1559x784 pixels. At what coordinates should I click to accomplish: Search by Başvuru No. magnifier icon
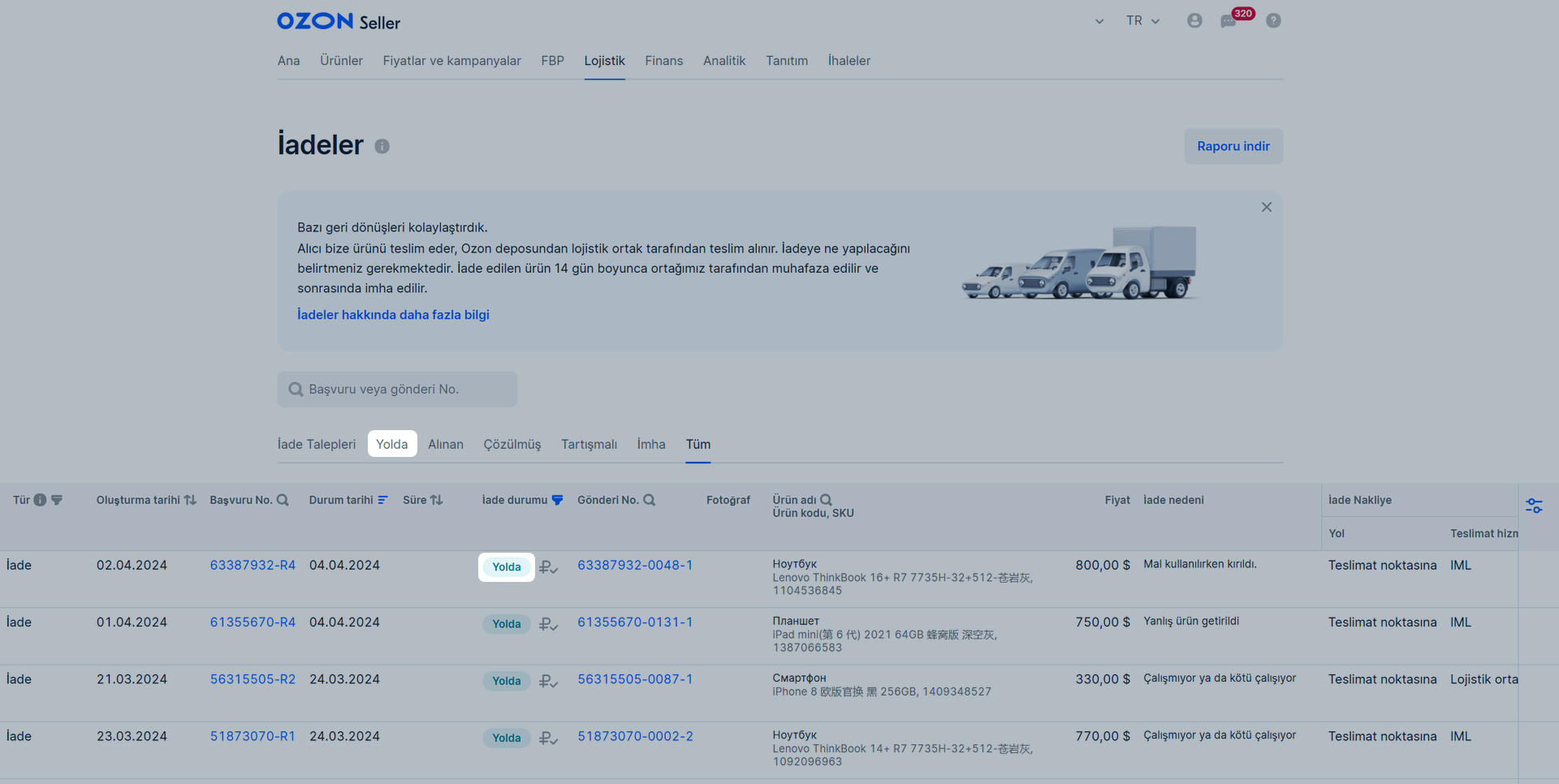[283, 500]
